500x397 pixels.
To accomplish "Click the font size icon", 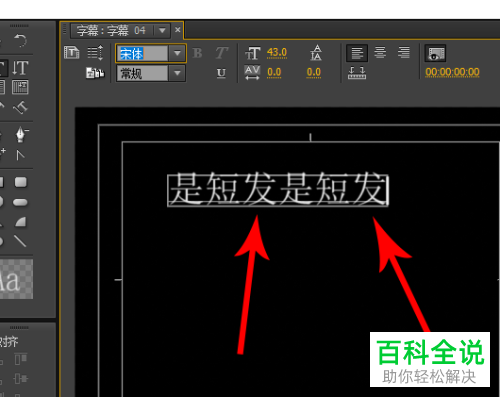I will 252,53.
